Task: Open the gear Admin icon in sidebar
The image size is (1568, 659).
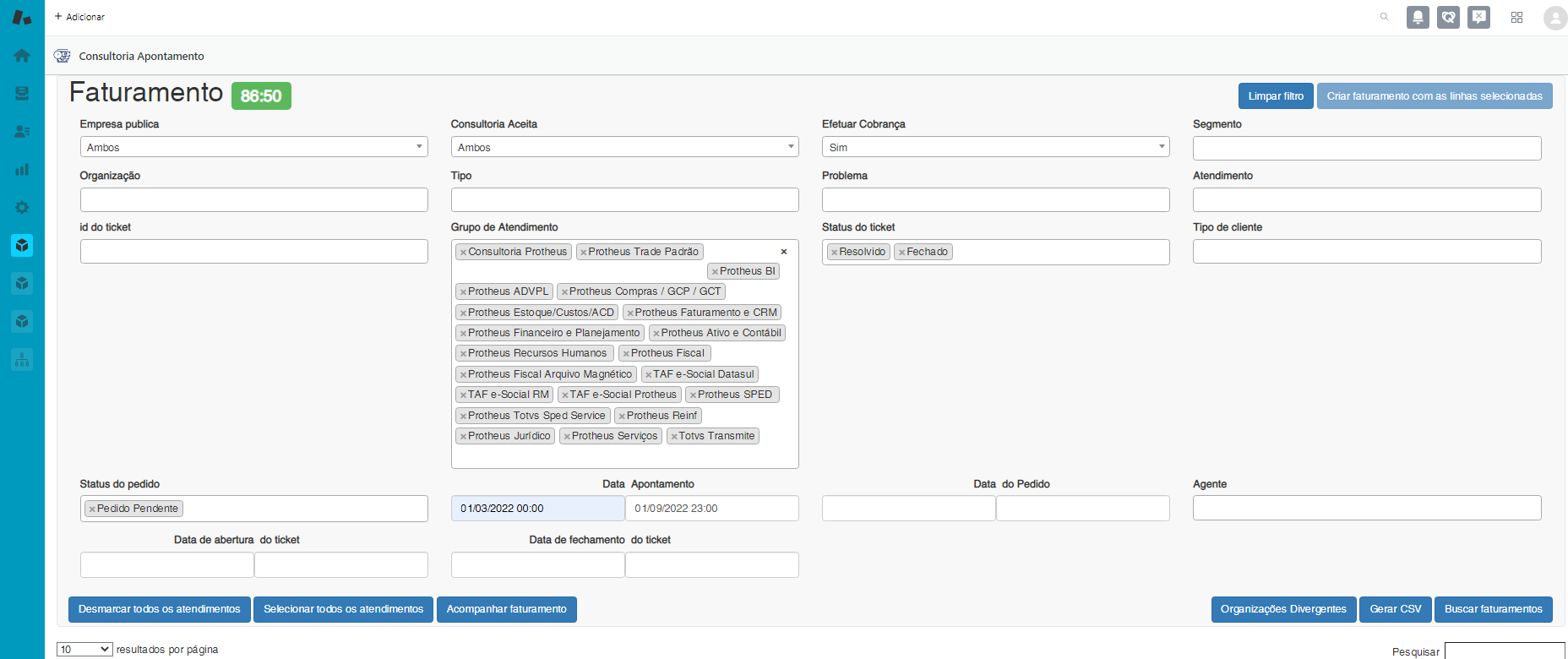Action: (22, 208)
